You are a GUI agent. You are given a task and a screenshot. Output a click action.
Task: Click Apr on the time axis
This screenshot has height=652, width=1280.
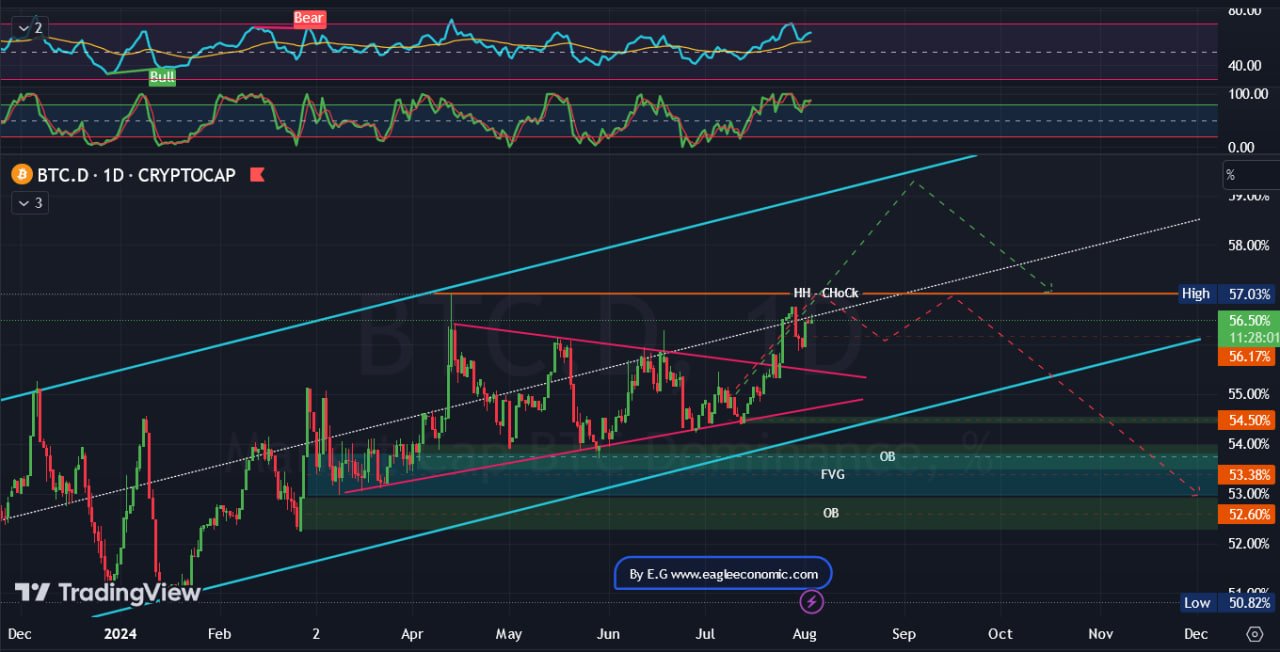click(x=411, y=634)
